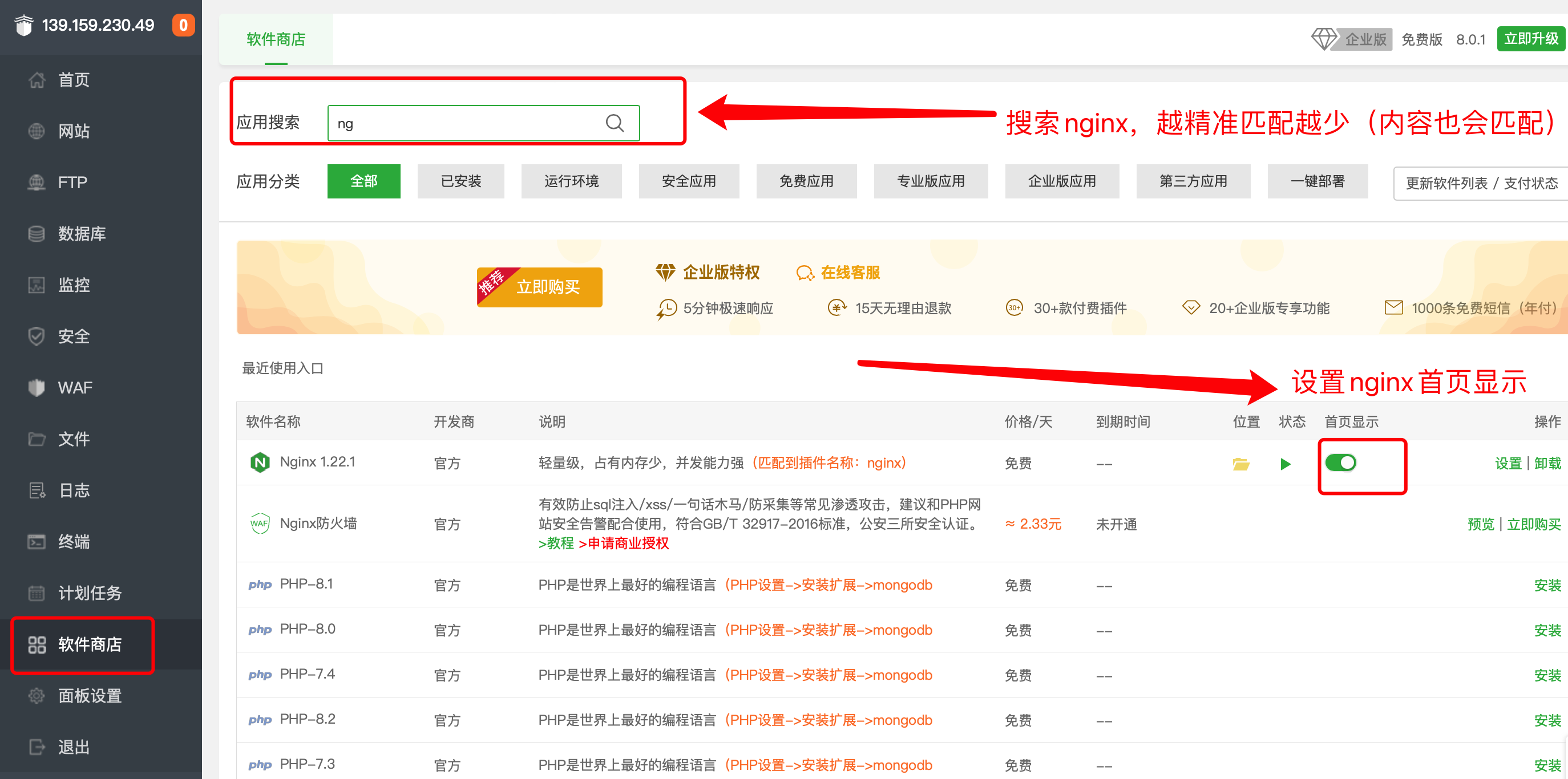Click 在线客服 link in banner
Screen dimensions: 1568x779
pyautogui.click(x=838, y=273)
